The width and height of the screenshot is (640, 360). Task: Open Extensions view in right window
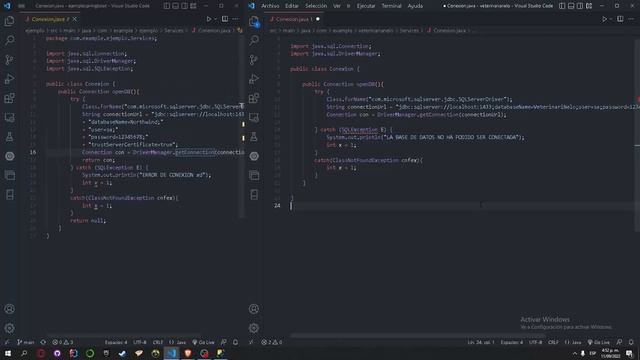coord(254,98)
